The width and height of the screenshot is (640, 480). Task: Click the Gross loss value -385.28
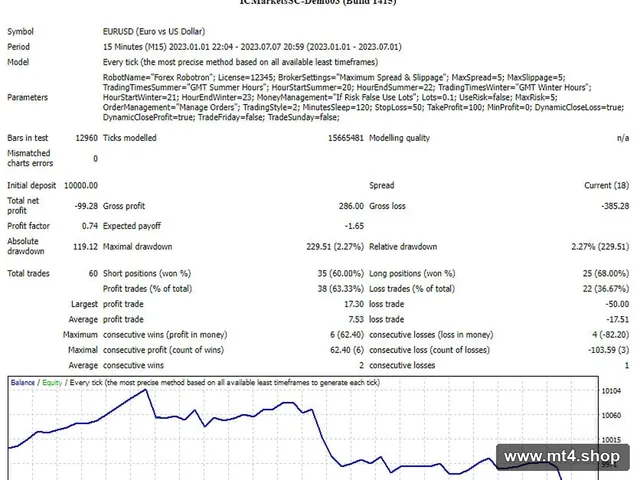(615, 206)
